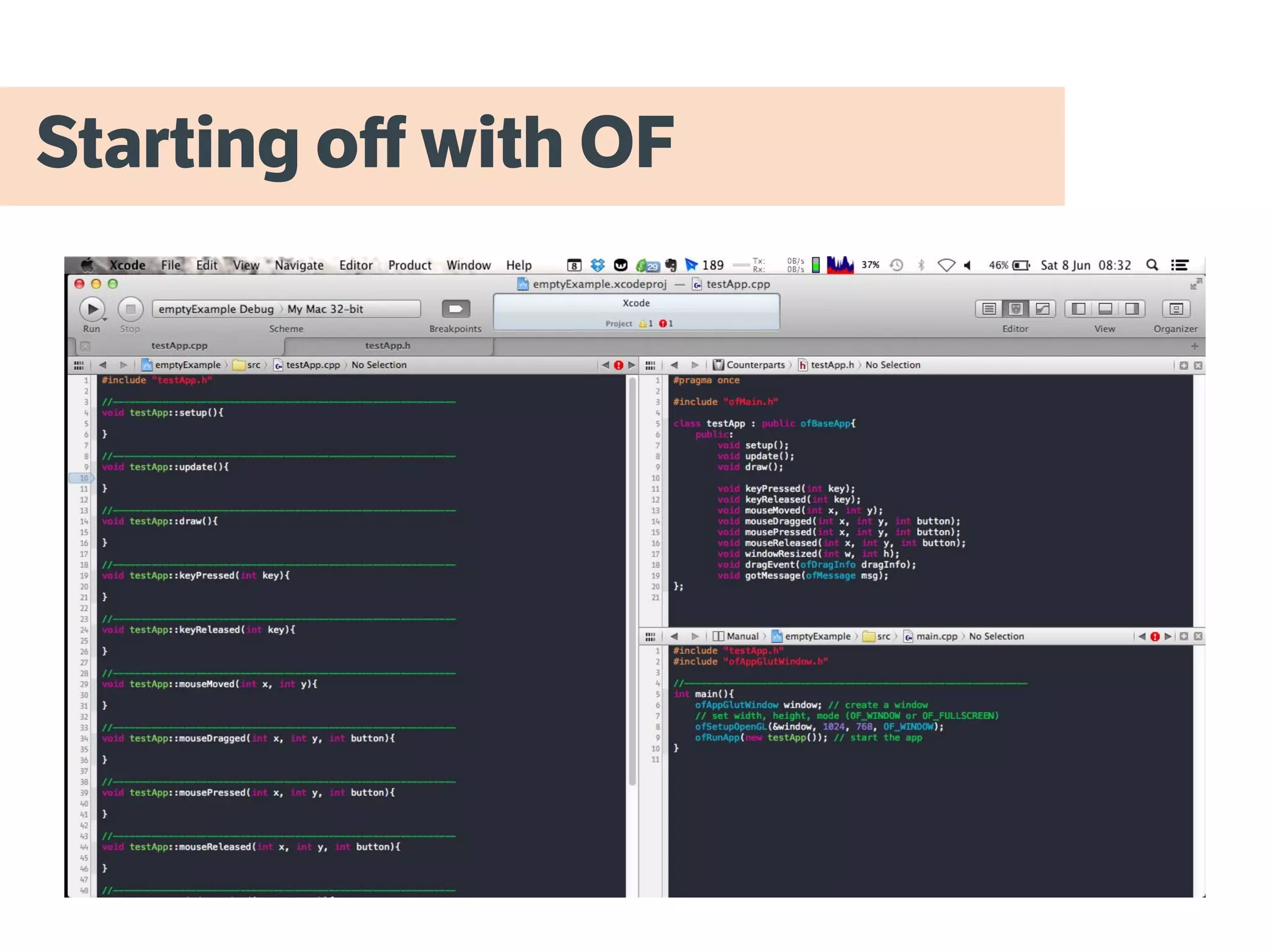Add a new assistant editor pane via plus icon

click(x=1184, y=366)
